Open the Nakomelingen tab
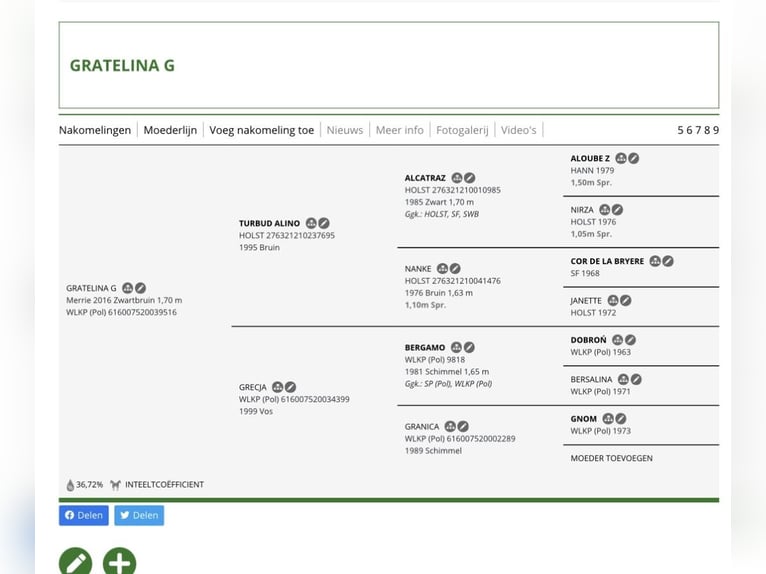The image size is (766, 574). pyautogui.click(x=95, y=130)
